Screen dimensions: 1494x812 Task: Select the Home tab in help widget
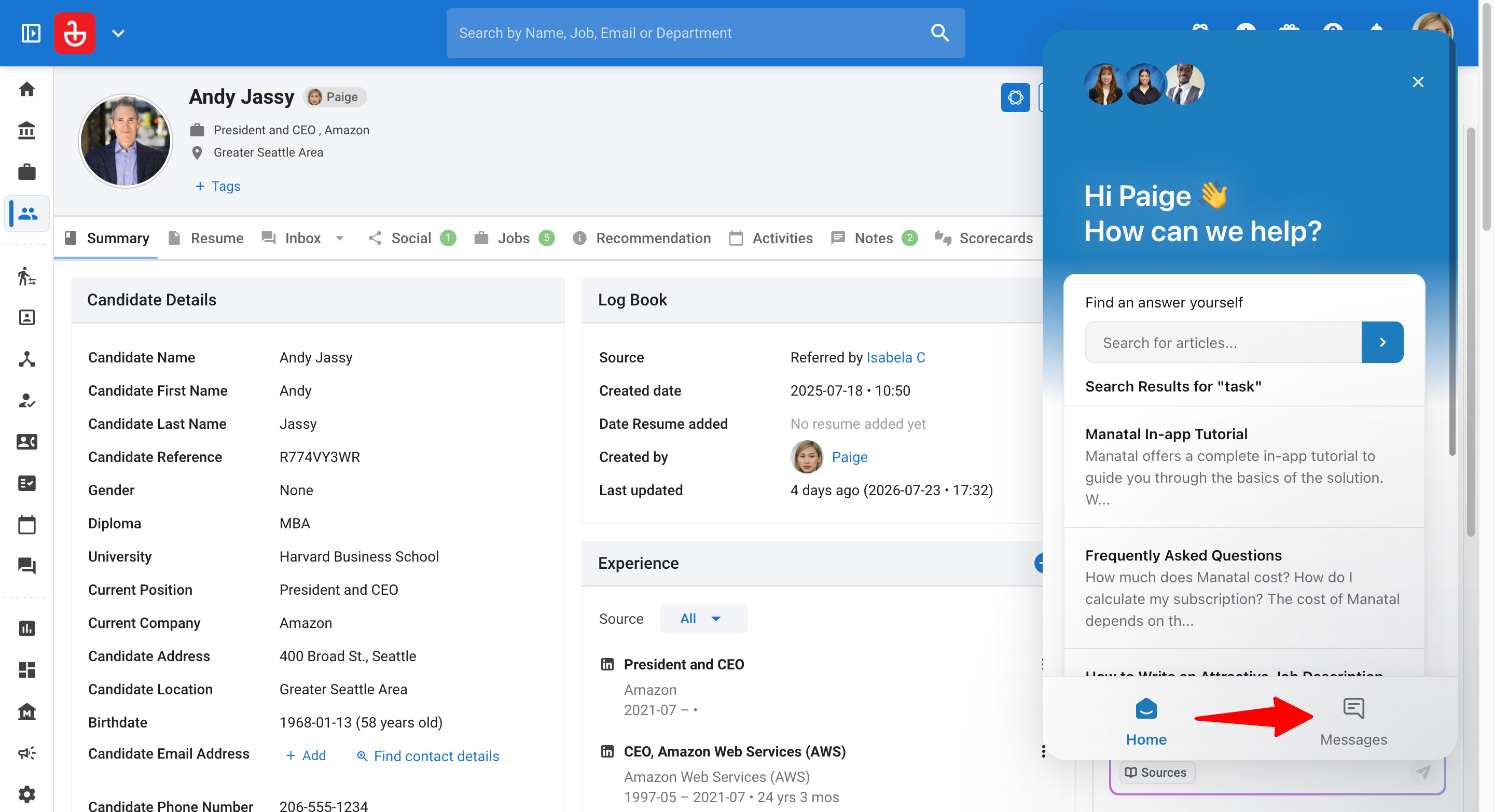(x=1146, y=722)
